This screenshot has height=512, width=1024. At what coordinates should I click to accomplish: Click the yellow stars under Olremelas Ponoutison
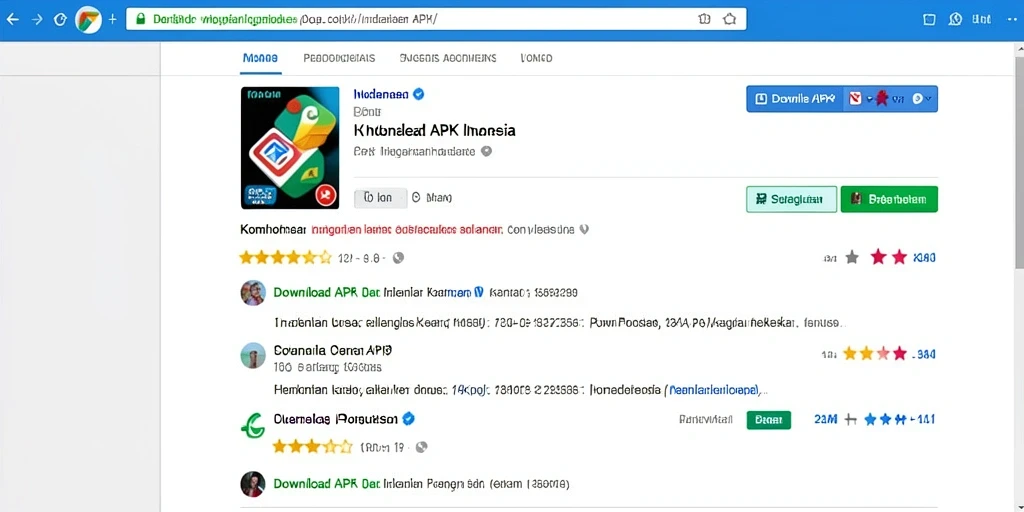click(312, 447)
